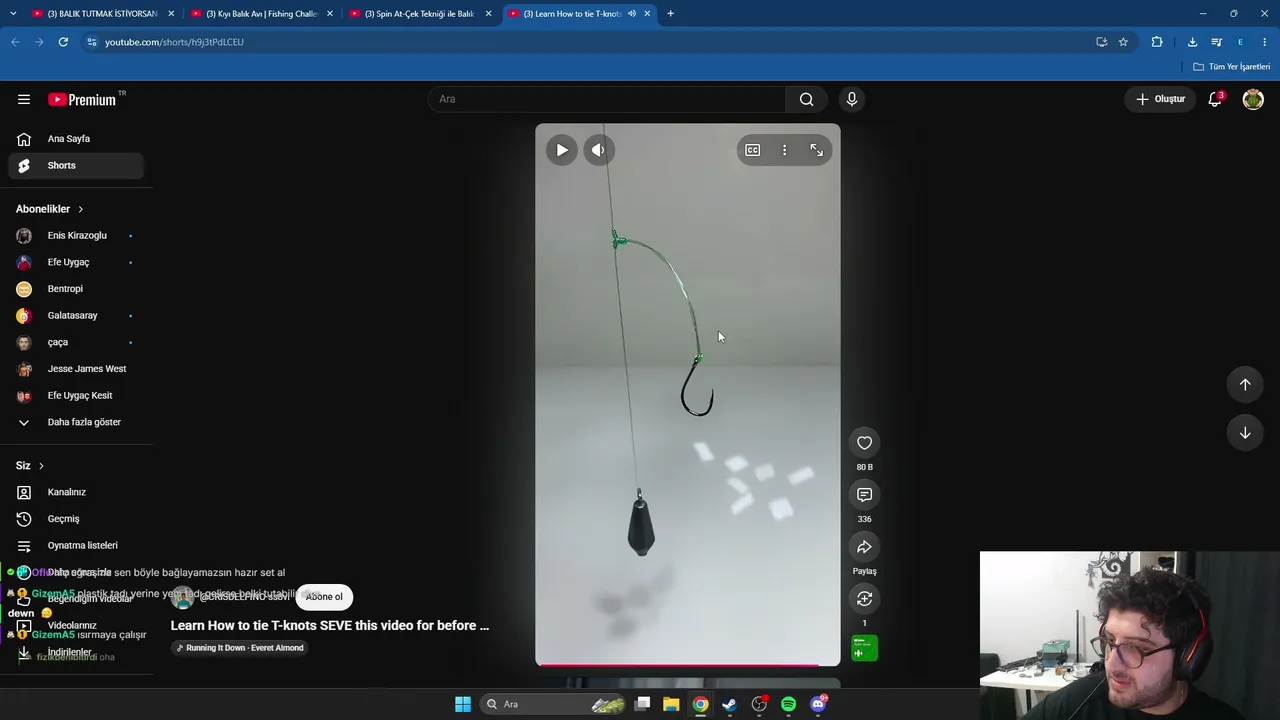Image resolution: width=1280 pixels, height=720 pixels.
Task: Remix this Short
Action: (865, 599)
